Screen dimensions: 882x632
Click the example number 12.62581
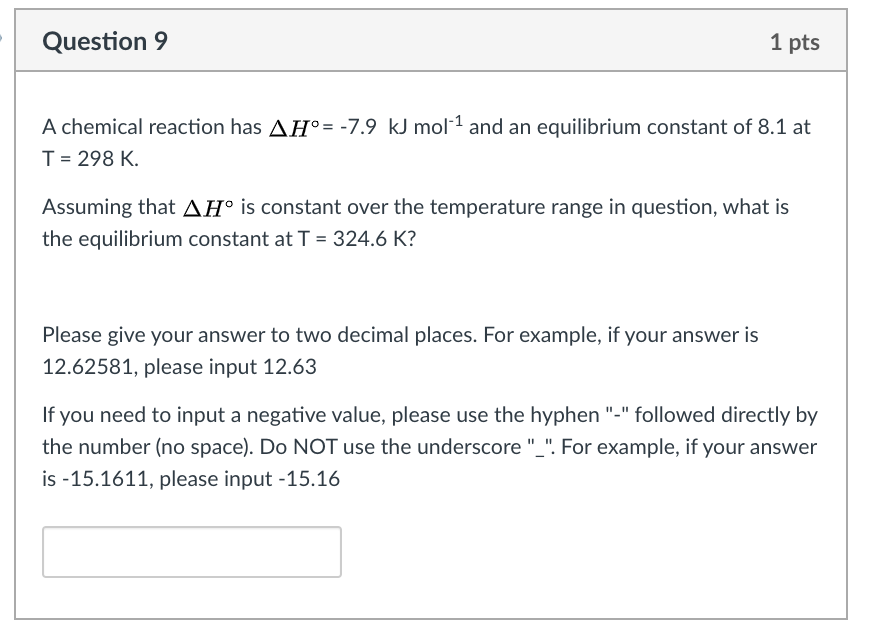coord(86,367)
